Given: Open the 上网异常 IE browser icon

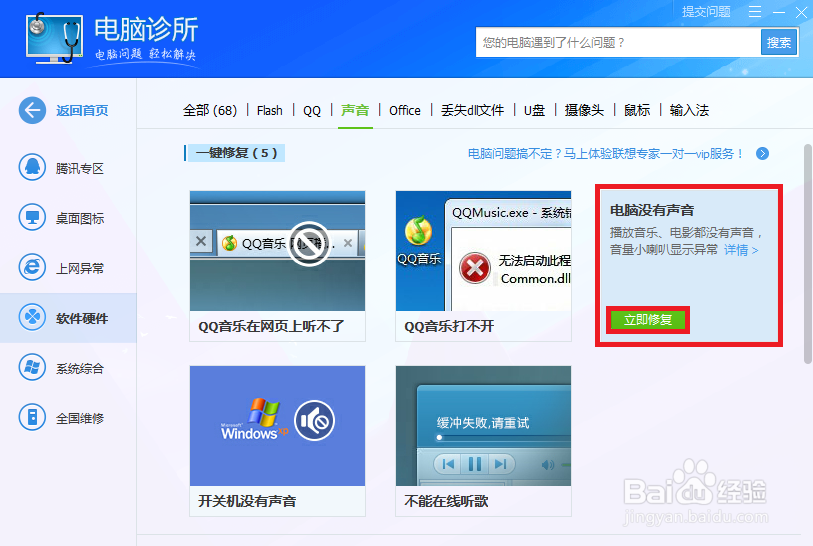Looking at the screenshot, I should 32,268.
